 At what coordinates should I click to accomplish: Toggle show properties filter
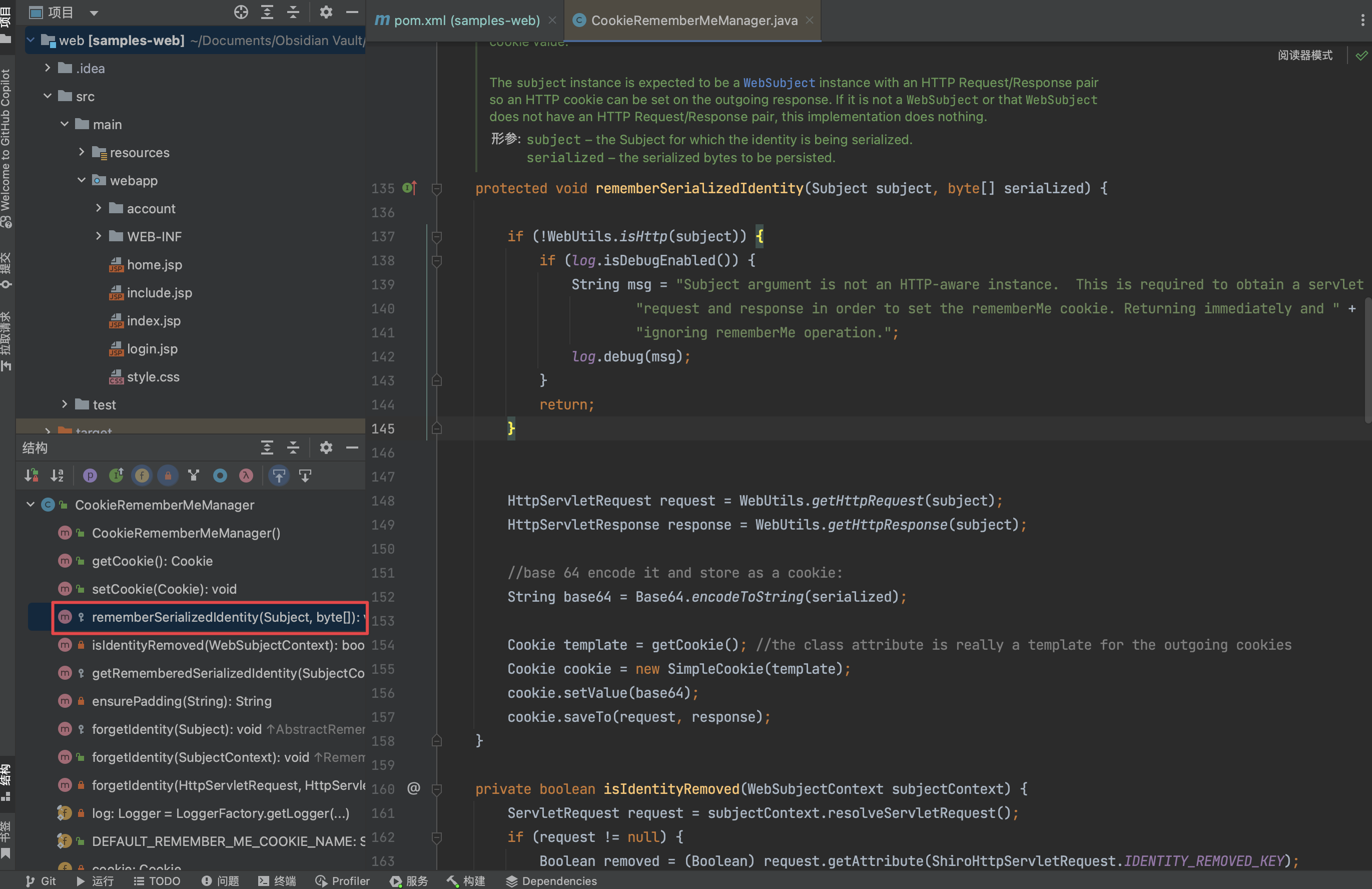90,476
